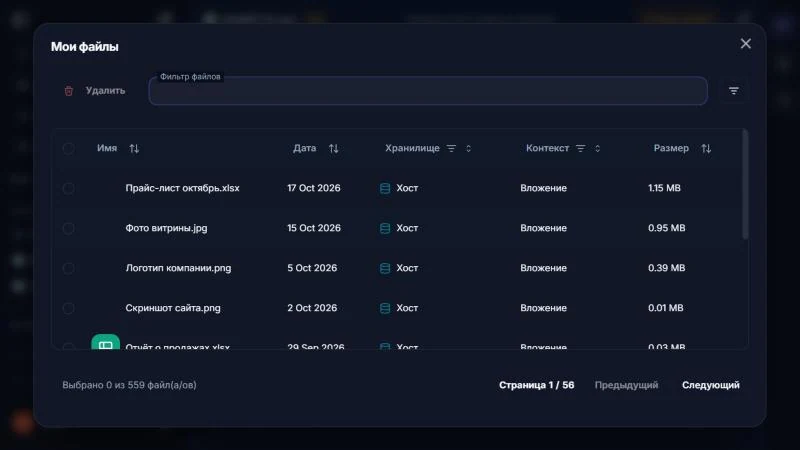
Task: Click the size value 0.01 MB
Action: pyautogui.click(x=665, y=308)
